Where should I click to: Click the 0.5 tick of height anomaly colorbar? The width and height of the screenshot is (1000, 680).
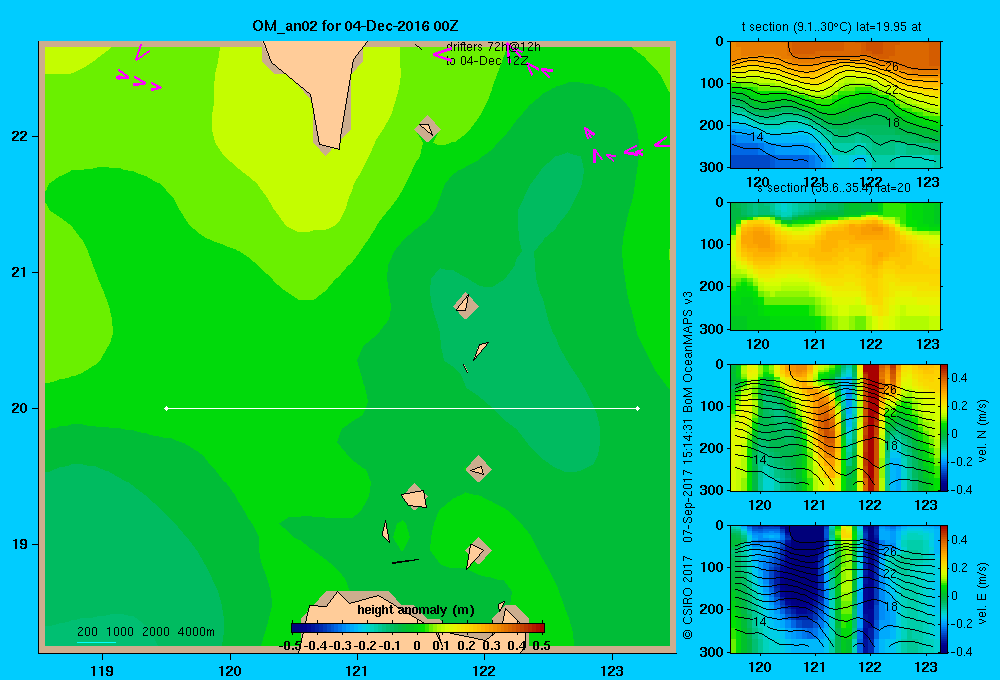[x=541, y=646]
